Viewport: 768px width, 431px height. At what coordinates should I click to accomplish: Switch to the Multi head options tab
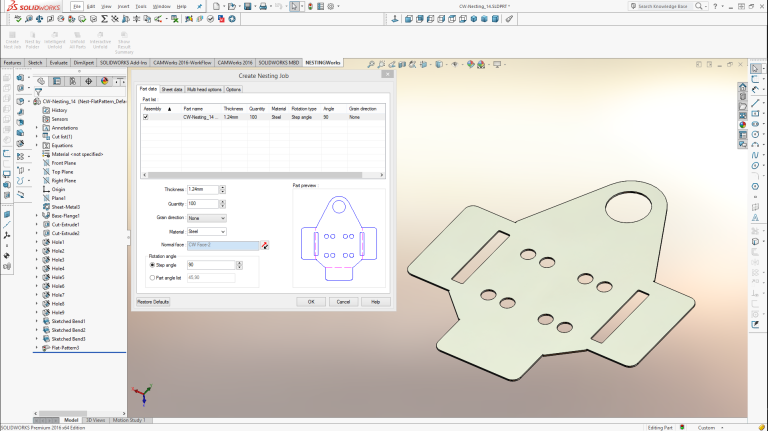204,90
